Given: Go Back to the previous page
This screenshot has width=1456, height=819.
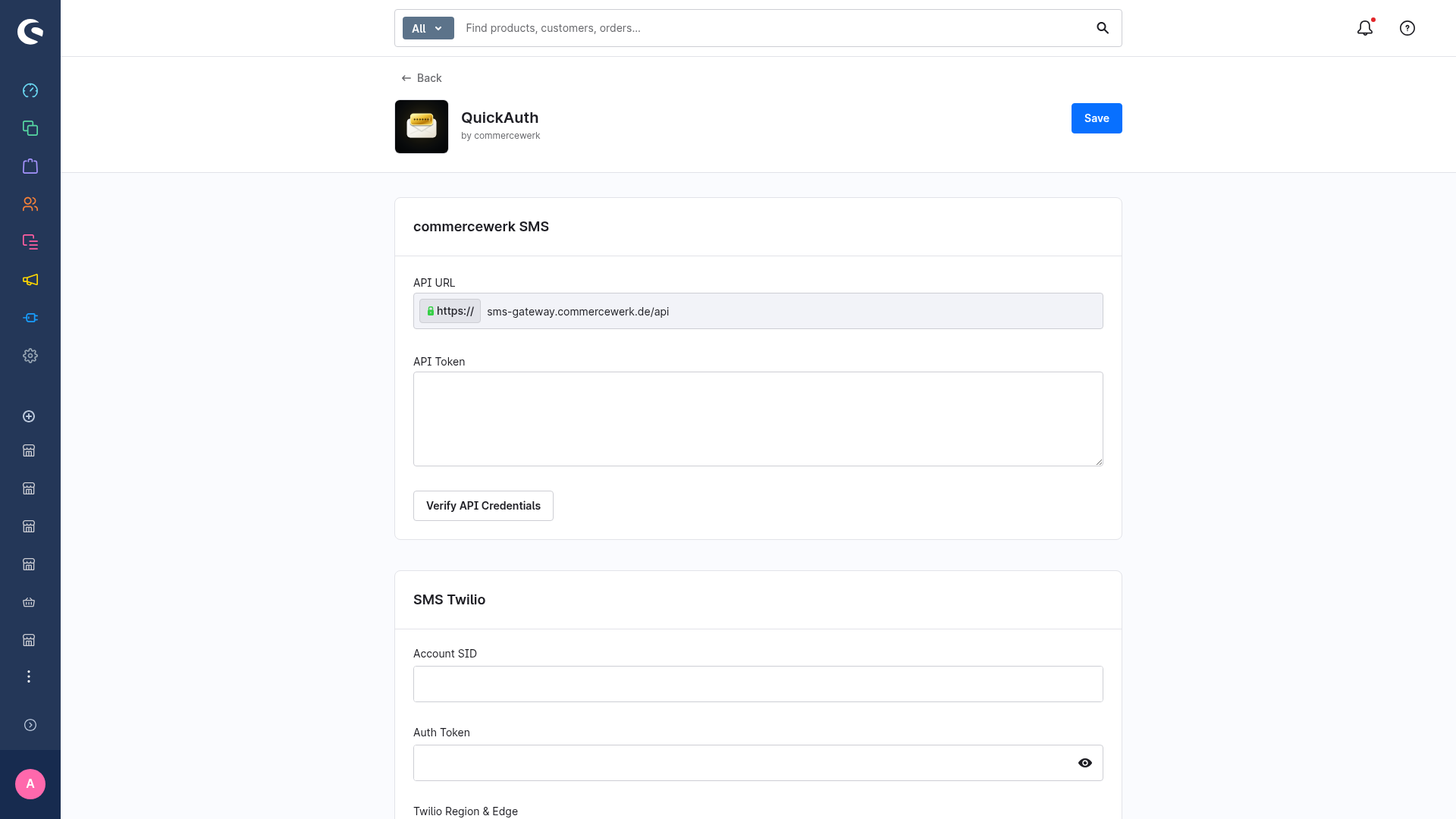Looking at the screenshot, I should [422, 78].
